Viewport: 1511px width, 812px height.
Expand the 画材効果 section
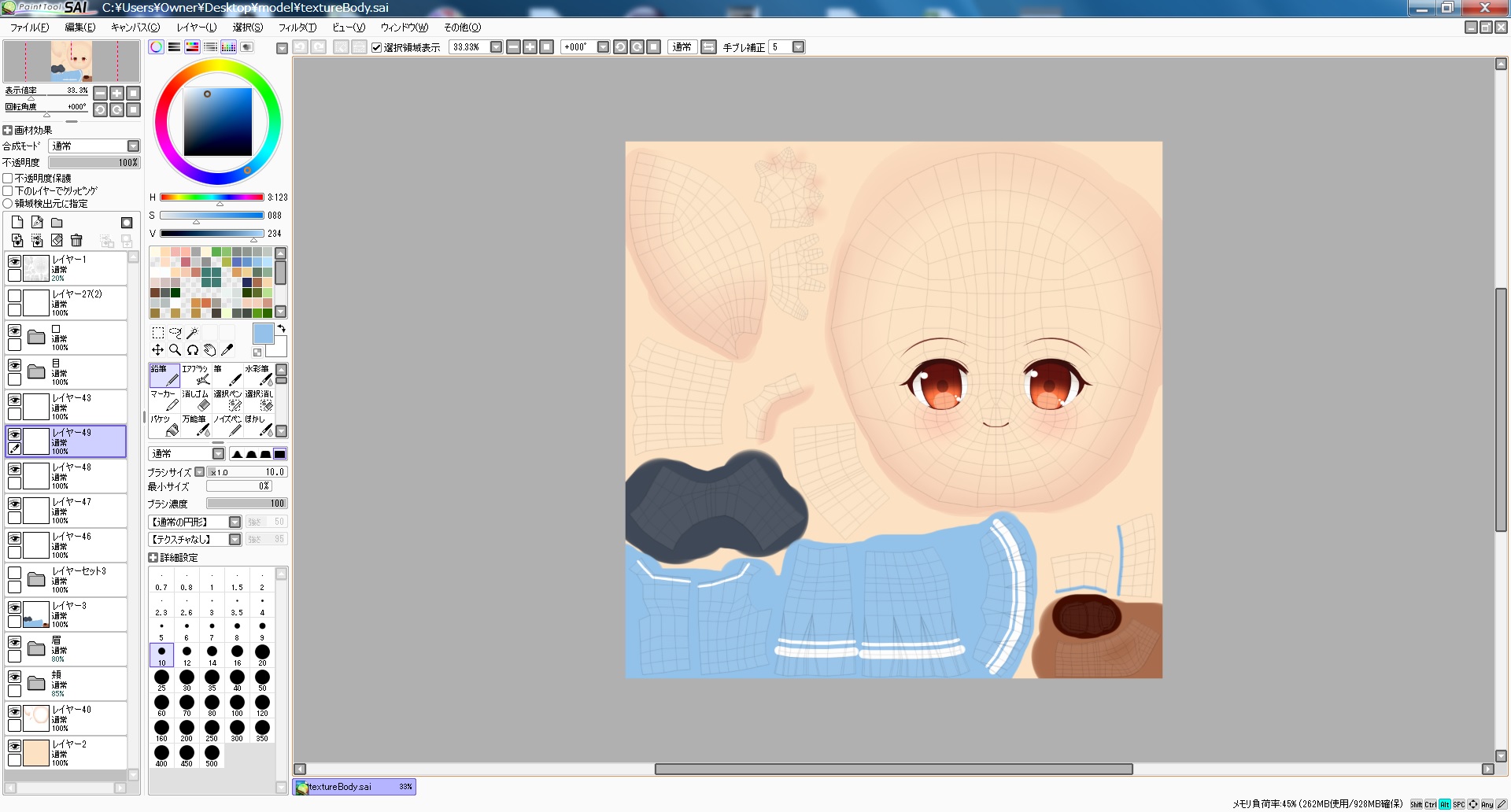coord(8,131)
